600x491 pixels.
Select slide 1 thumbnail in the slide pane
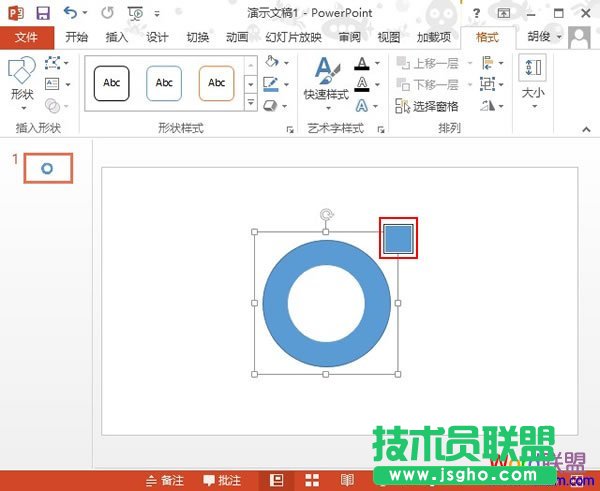(x=48, y=168)
